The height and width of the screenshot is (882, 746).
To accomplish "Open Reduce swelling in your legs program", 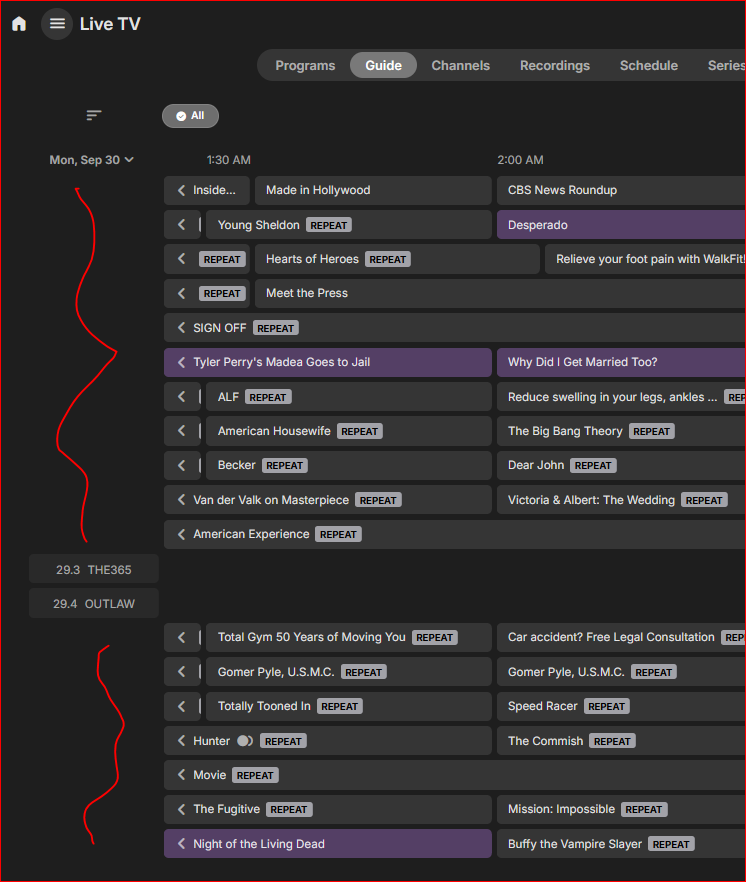I will pos(621,397).
